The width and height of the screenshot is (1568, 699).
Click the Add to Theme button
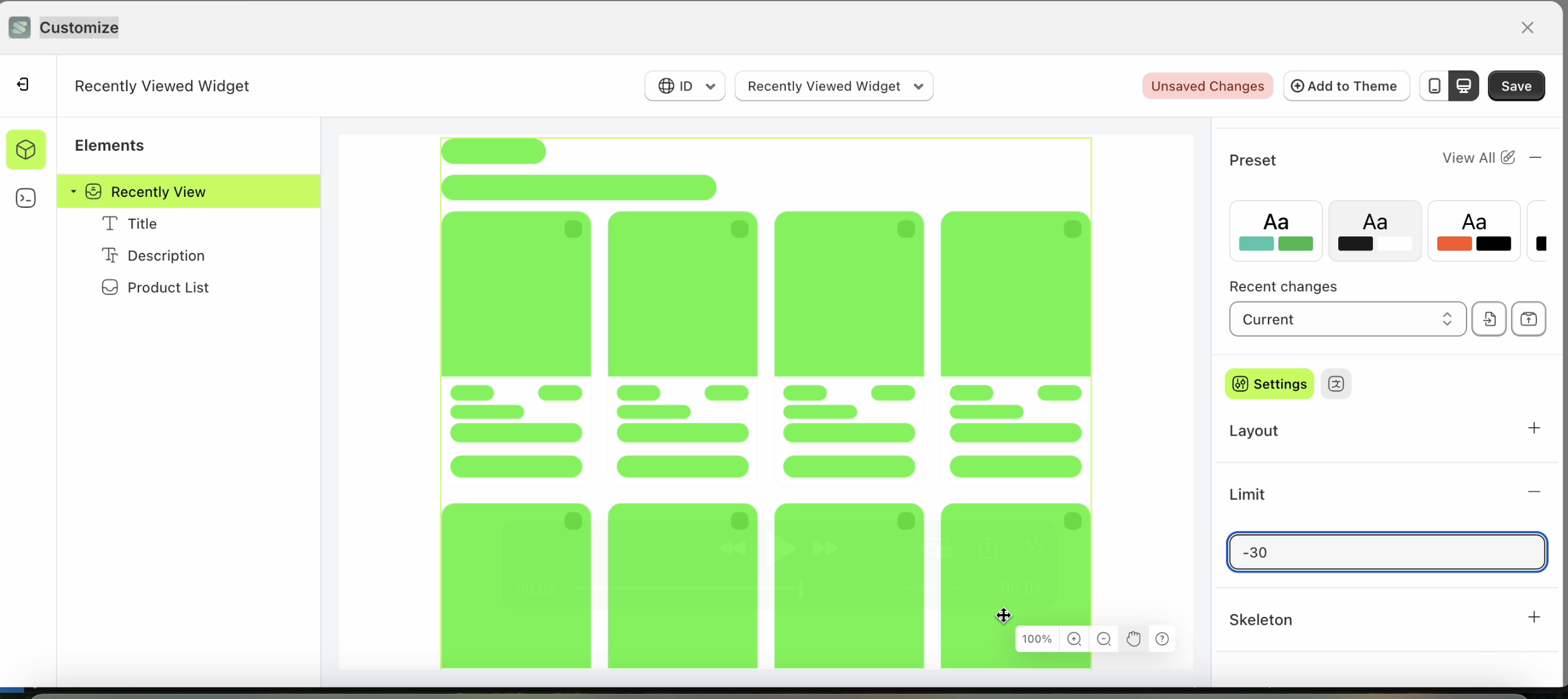[1346, 86]
